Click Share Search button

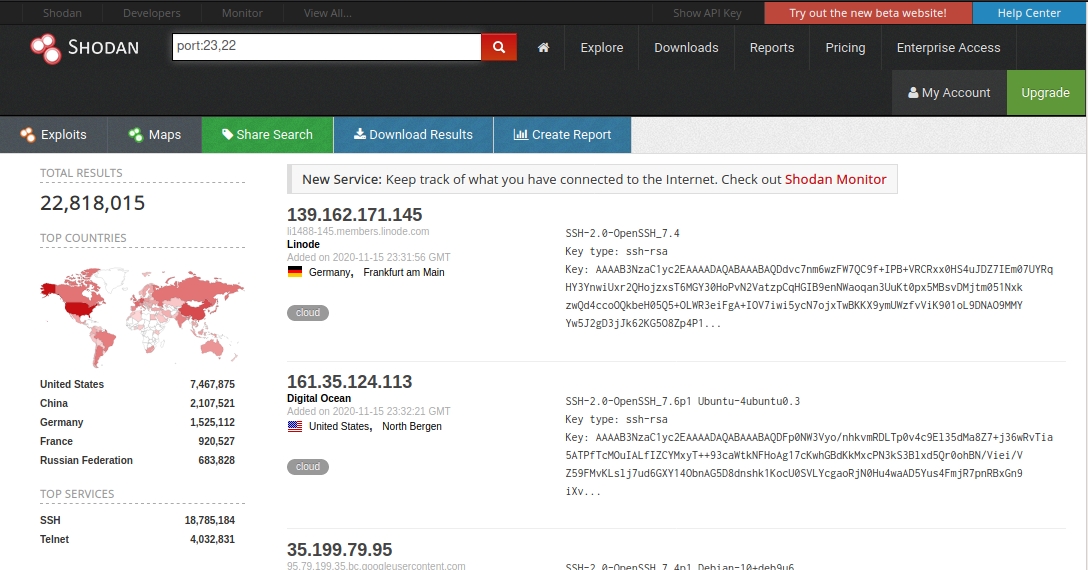(x=267, y=135)
